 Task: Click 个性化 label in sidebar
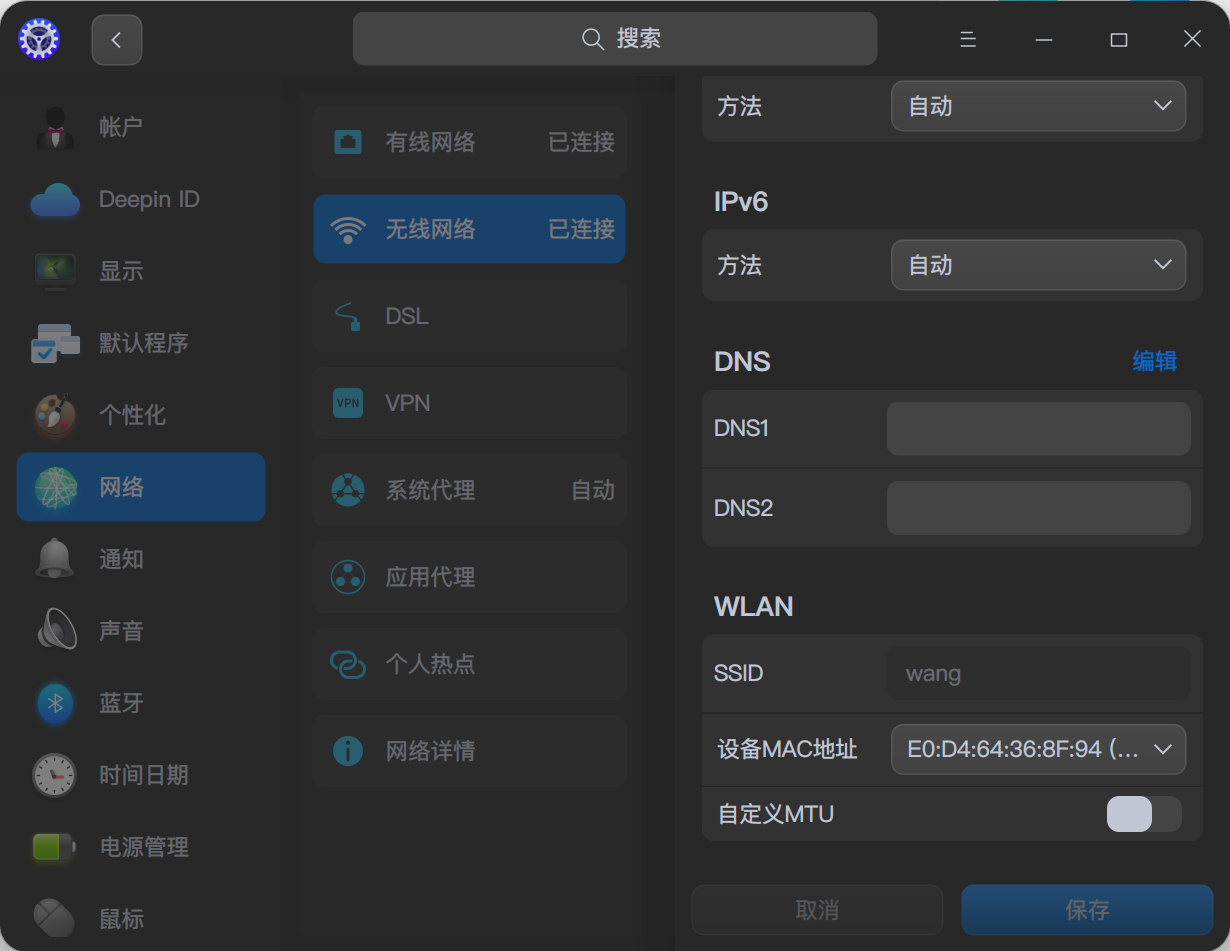click(x=132, y=415)
